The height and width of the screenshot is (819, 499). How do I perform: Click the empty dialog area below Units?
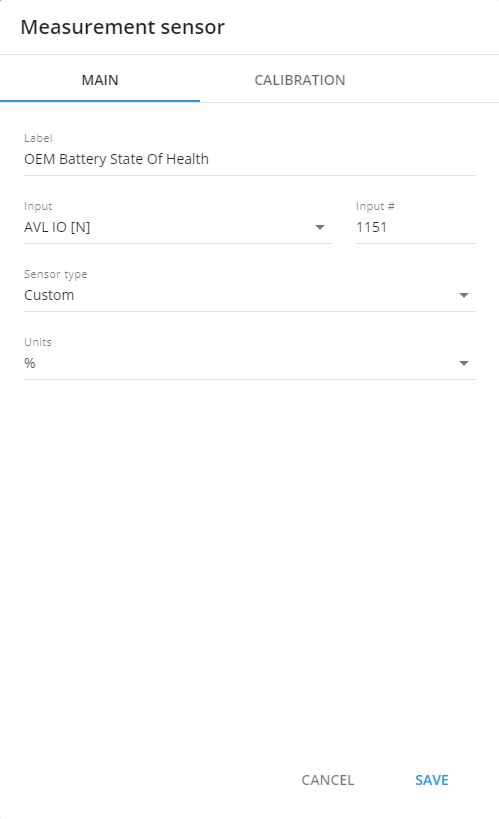click(250, 569)
